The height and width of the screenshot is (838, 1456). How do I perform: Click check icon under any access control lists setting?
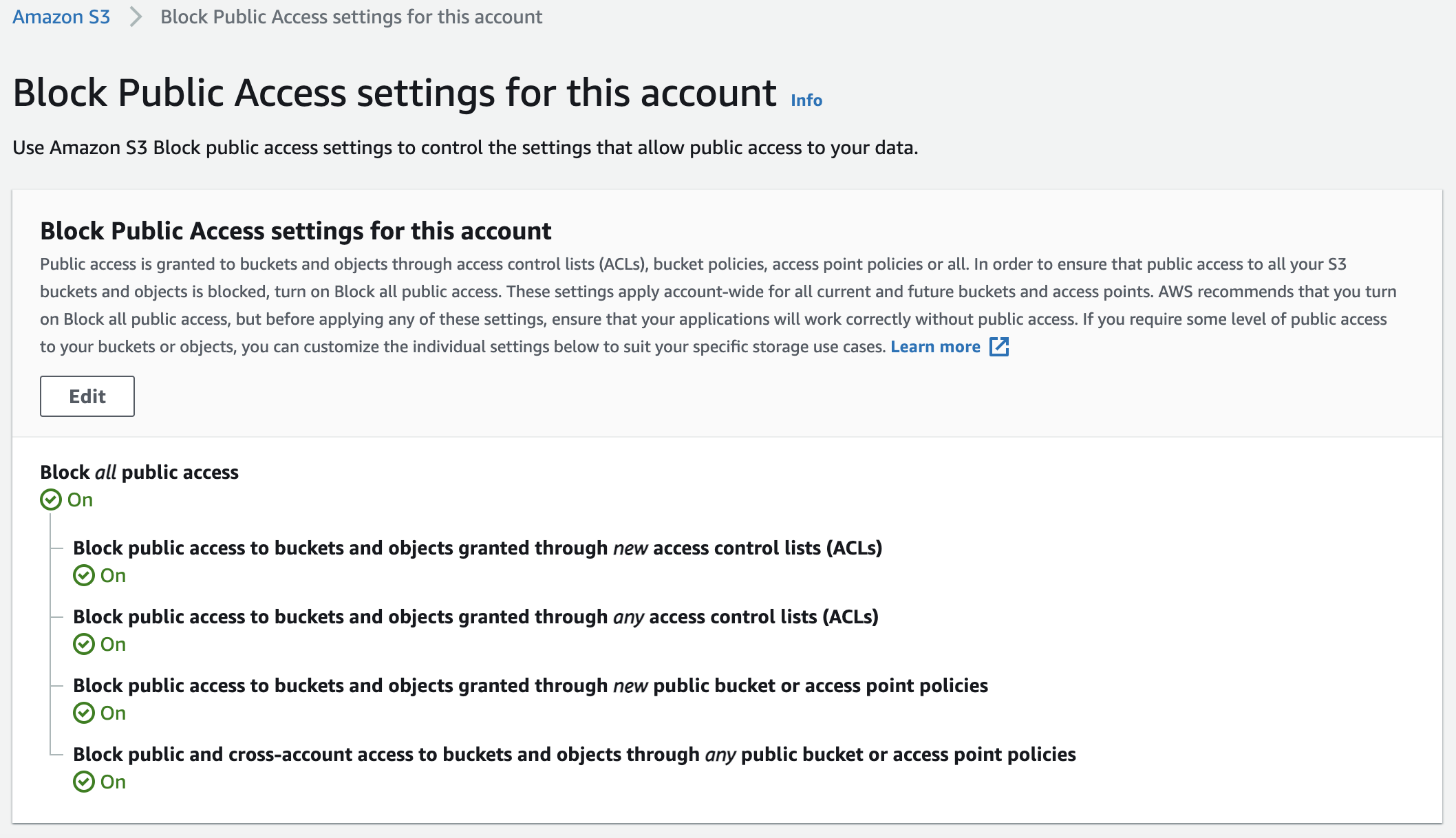pos(84,644)
